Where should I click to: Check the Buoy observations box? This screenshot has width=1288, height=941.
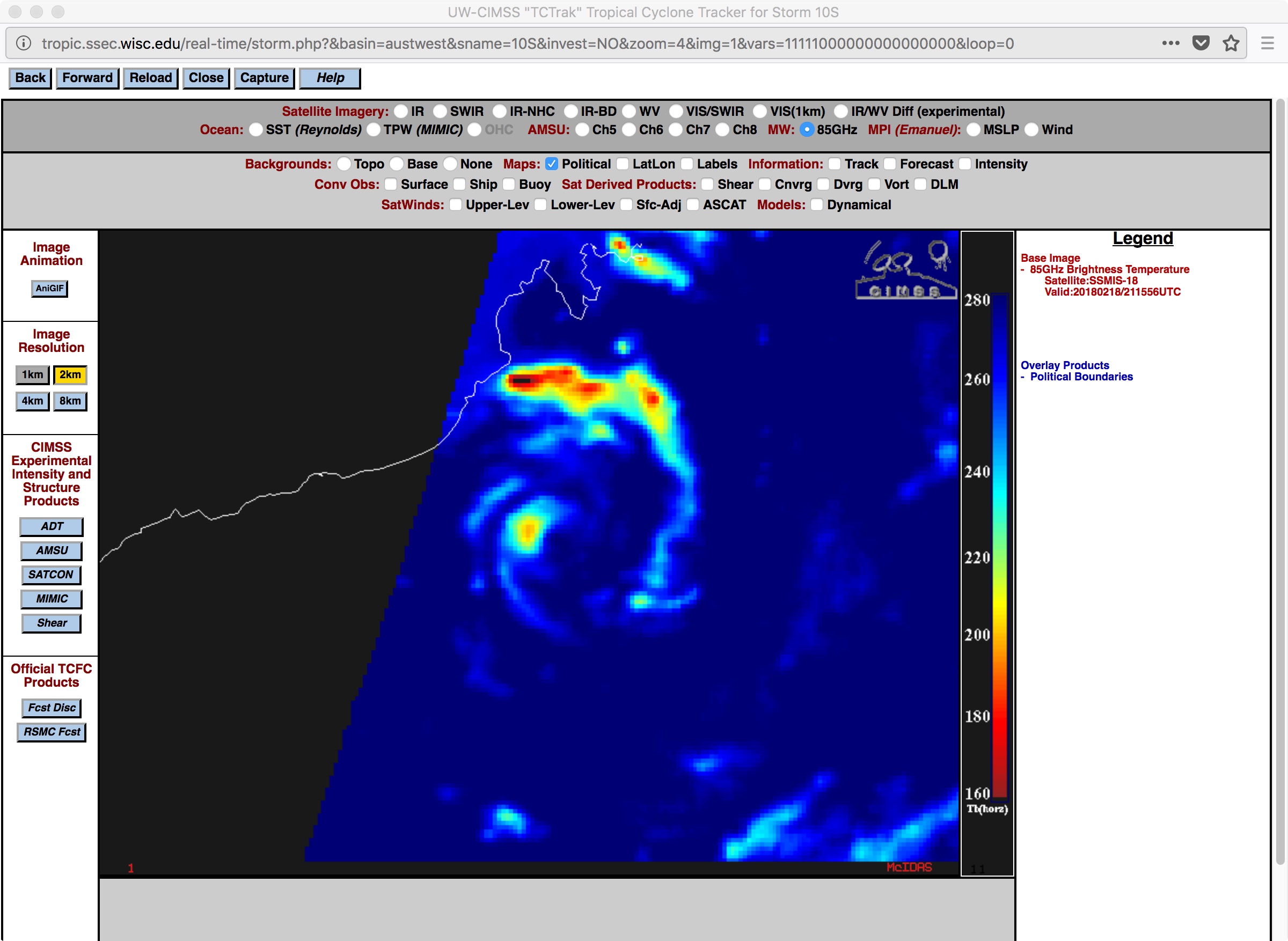point(509,185)
